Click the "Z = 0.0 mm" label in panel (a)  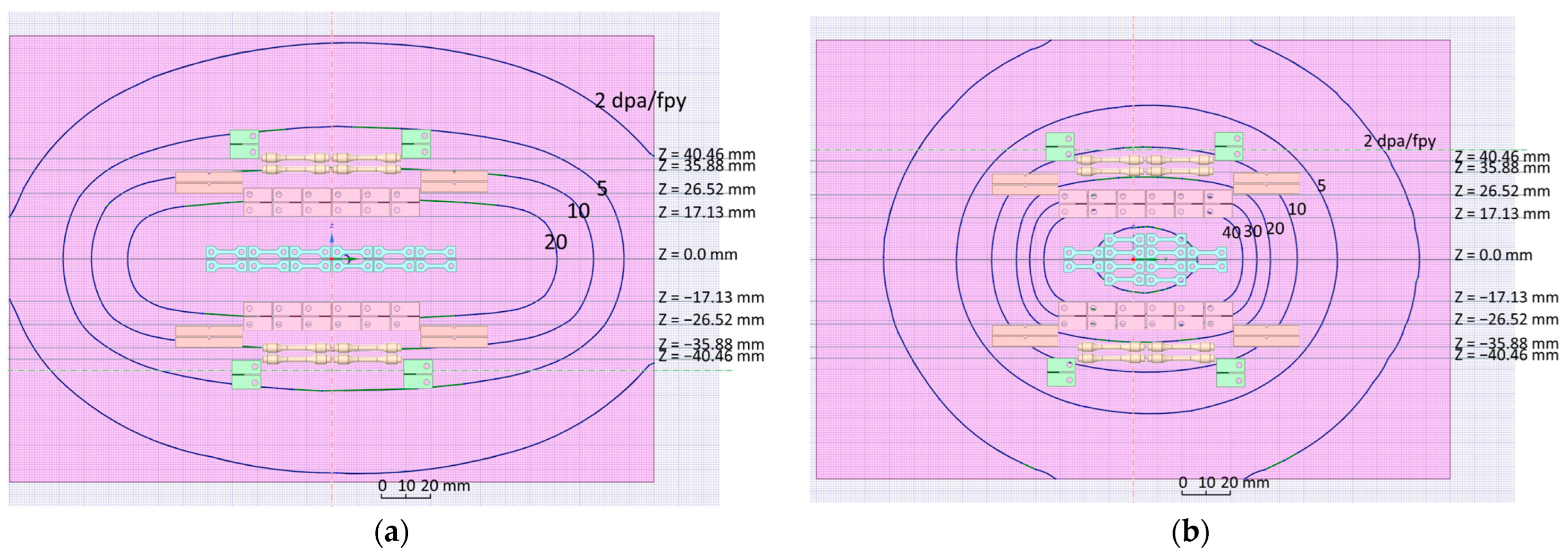698,254
